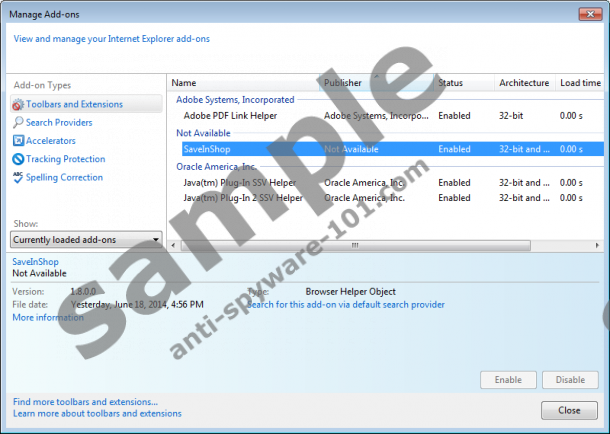The width and height of the screenshot is (610, 434).
Task: Click the Spelling Correction icon
Action: tap(17, 177)
